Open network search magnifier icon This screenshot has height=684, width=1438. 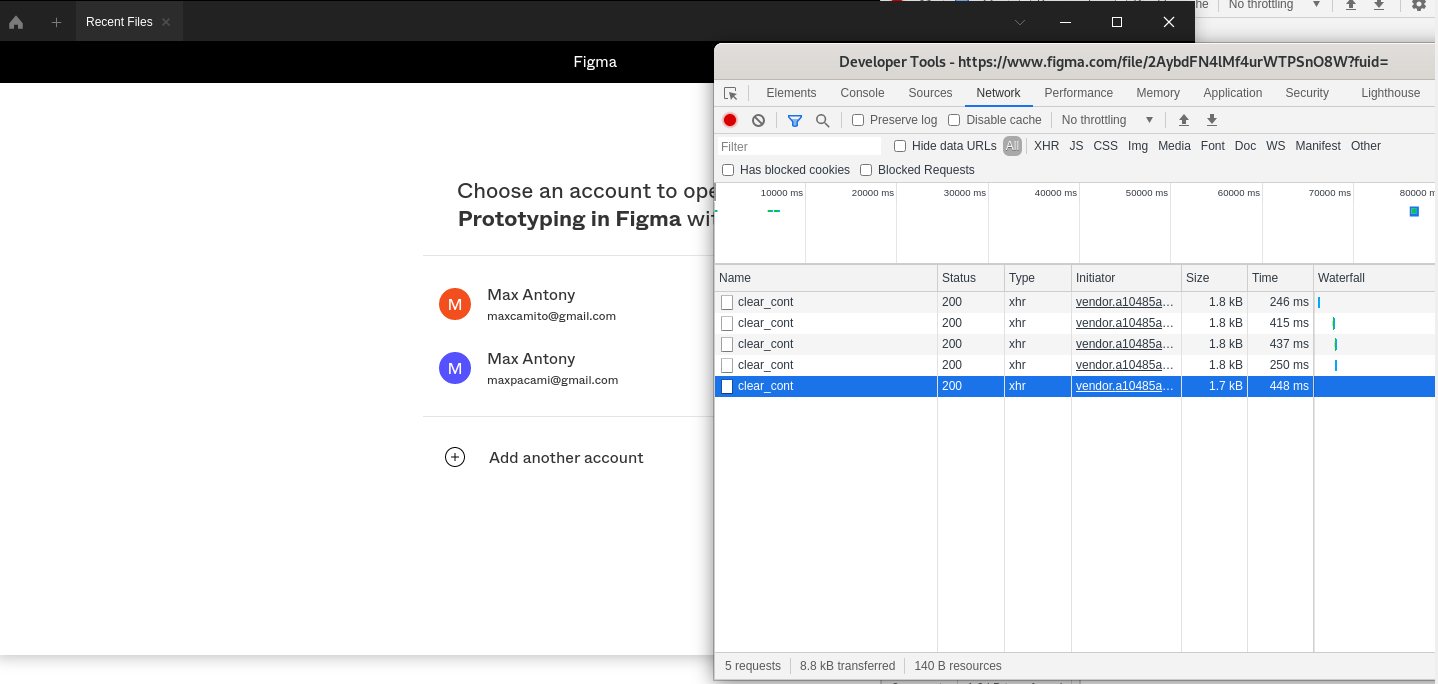tap(822, 120)
